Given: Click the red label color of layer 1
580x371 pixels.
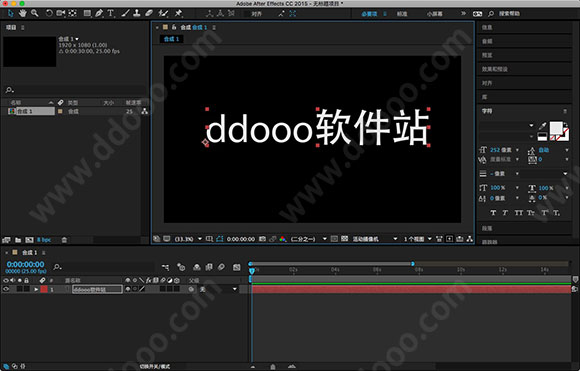Looking at the screenshot, I should tap(44, 289).
